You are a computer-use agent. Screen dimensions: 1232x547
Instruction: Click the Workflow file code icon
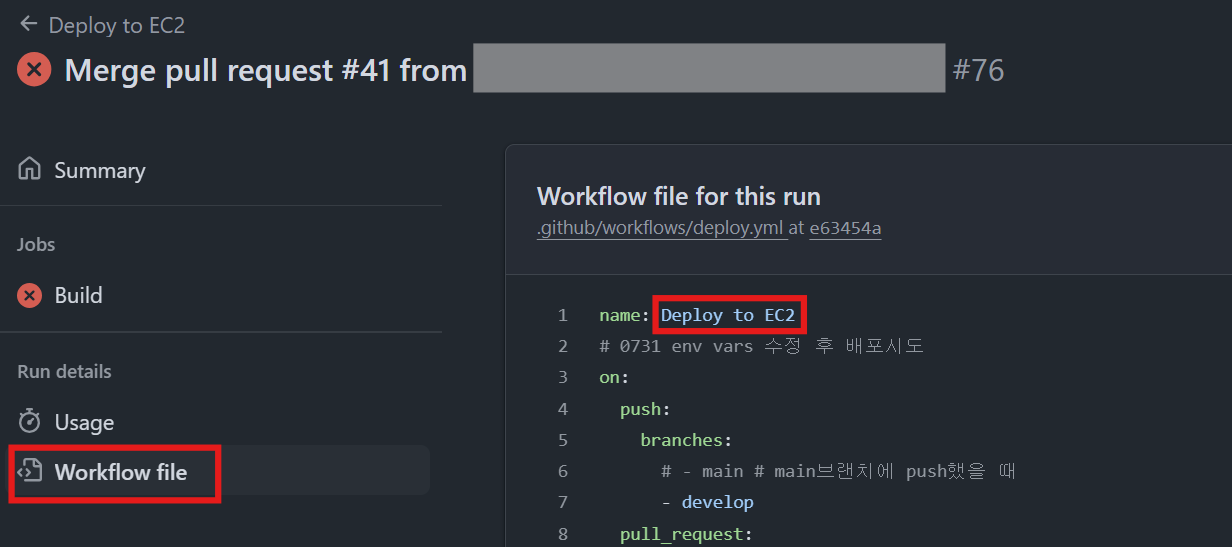pos(30,470)
